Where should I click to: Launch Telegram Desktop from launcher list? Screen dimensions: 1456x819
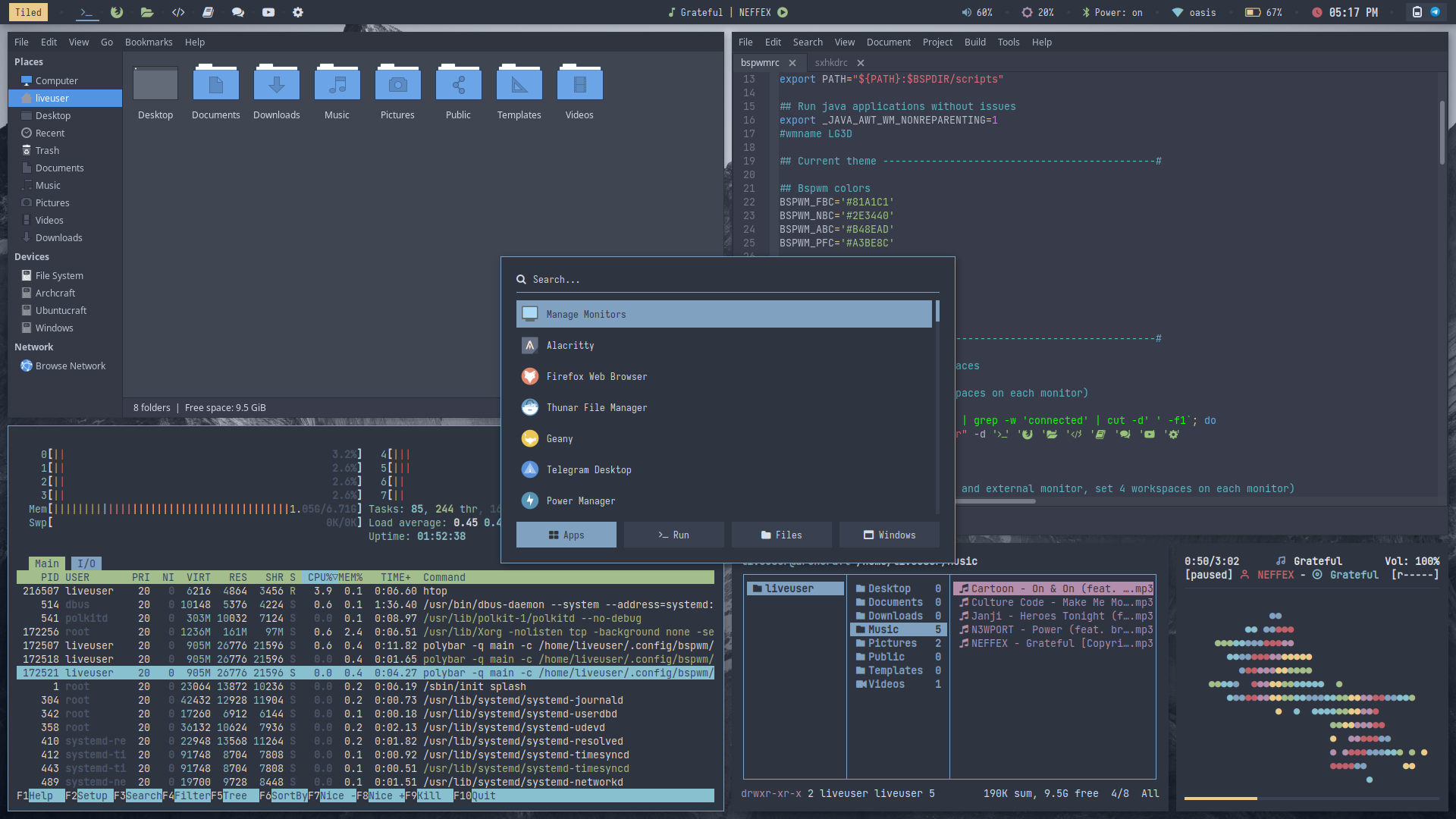[588, 470]
